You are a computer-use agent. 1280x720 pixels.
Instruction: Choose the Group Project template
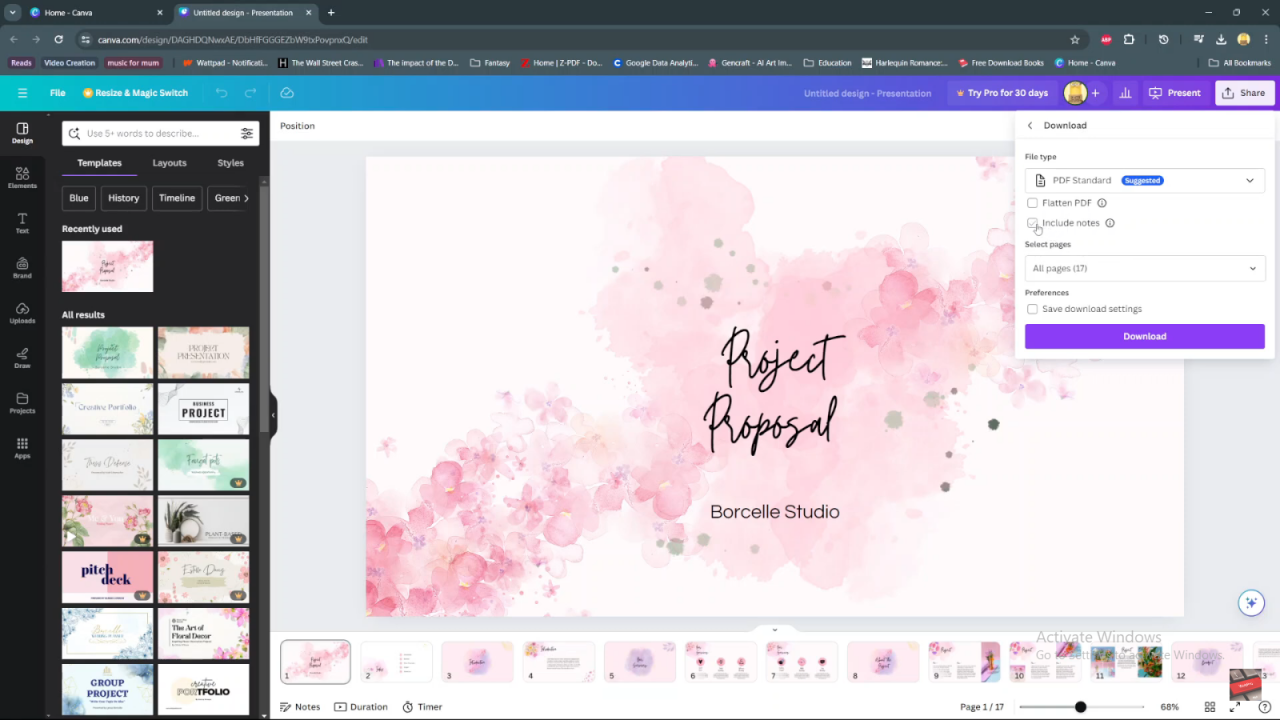[x=107, y=690]
